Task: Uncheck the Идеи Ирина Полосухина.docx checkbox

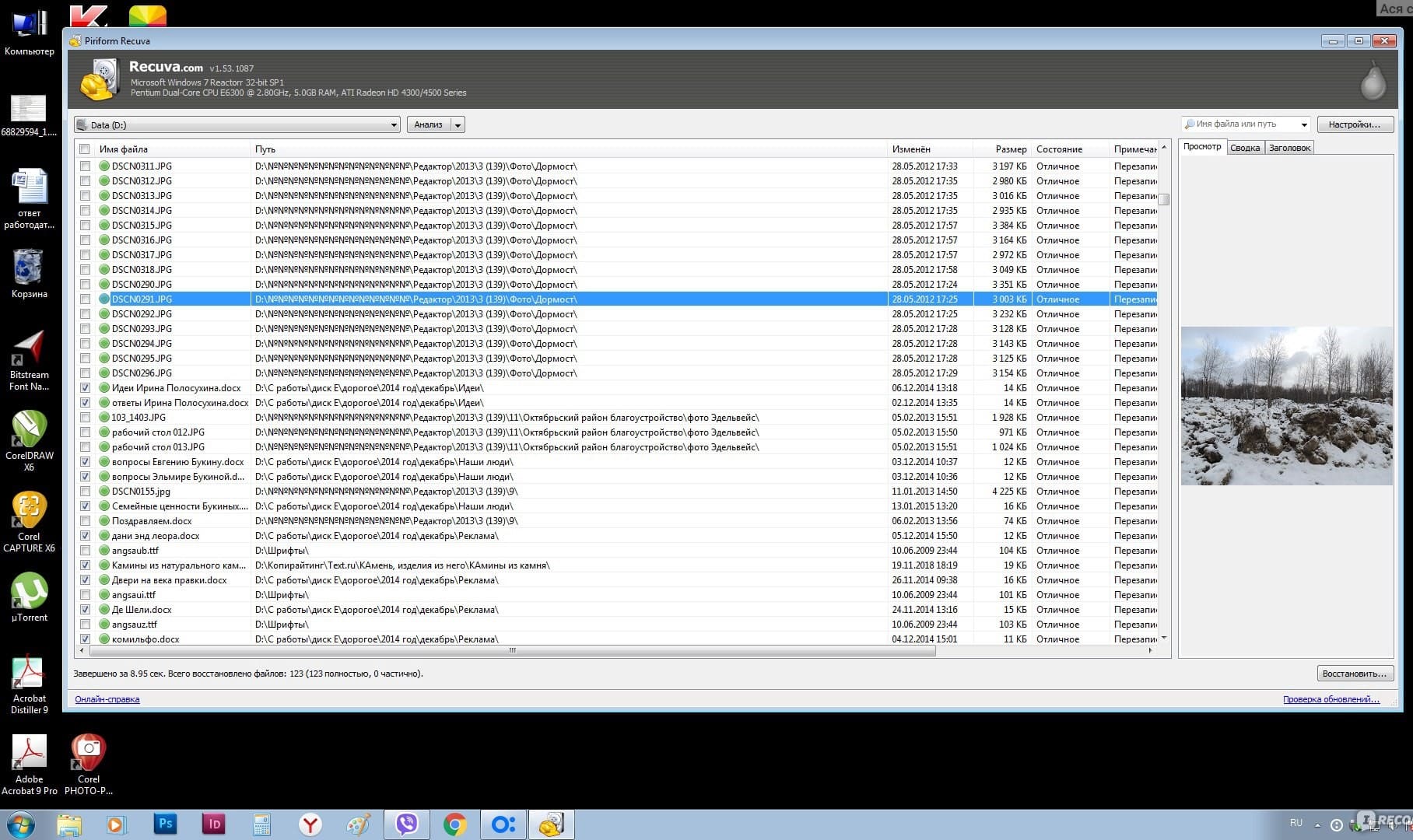Action: click(85, 388)
